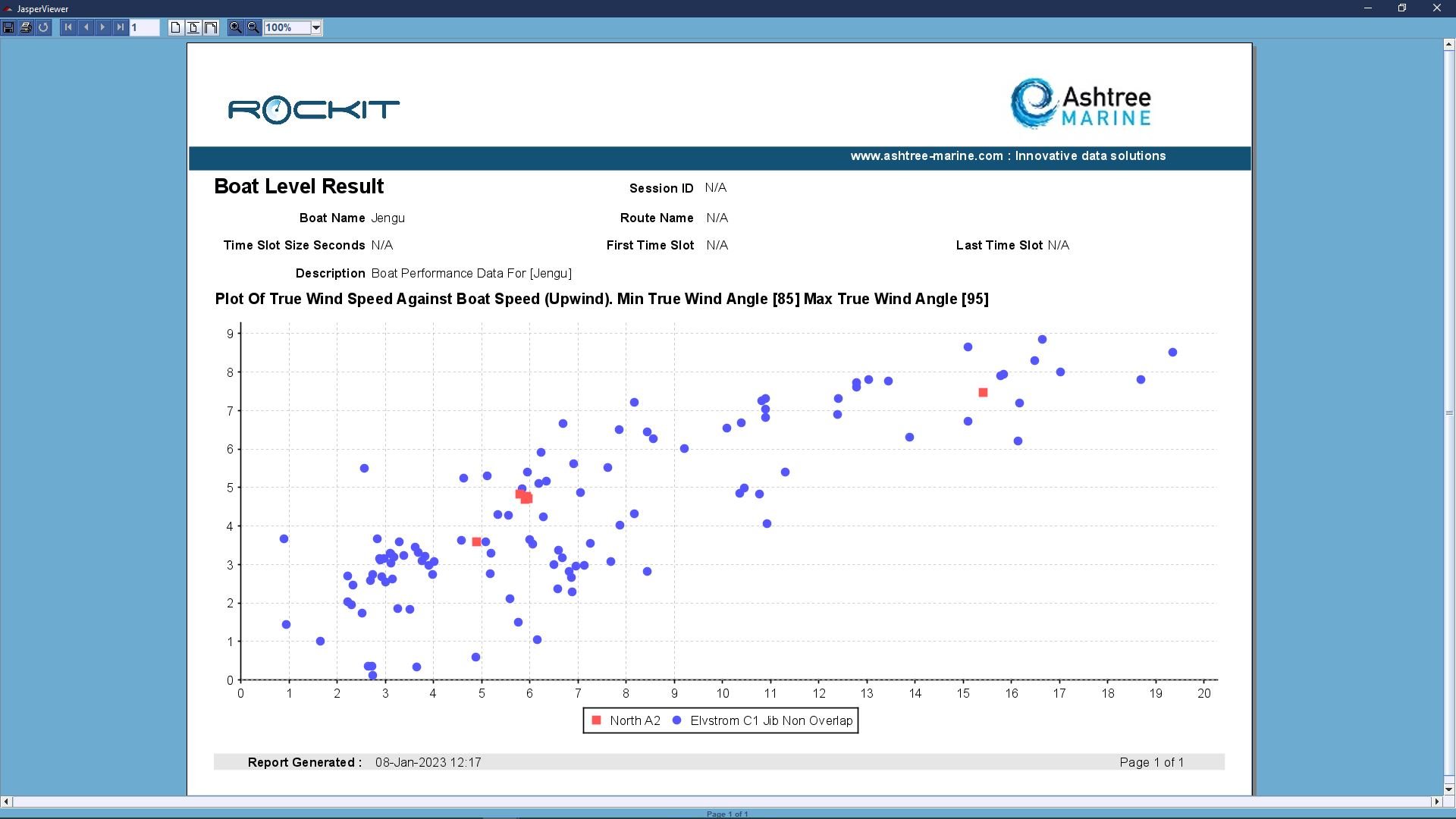Go to next page arrow
1456x819 pixels.
[103, 27]
